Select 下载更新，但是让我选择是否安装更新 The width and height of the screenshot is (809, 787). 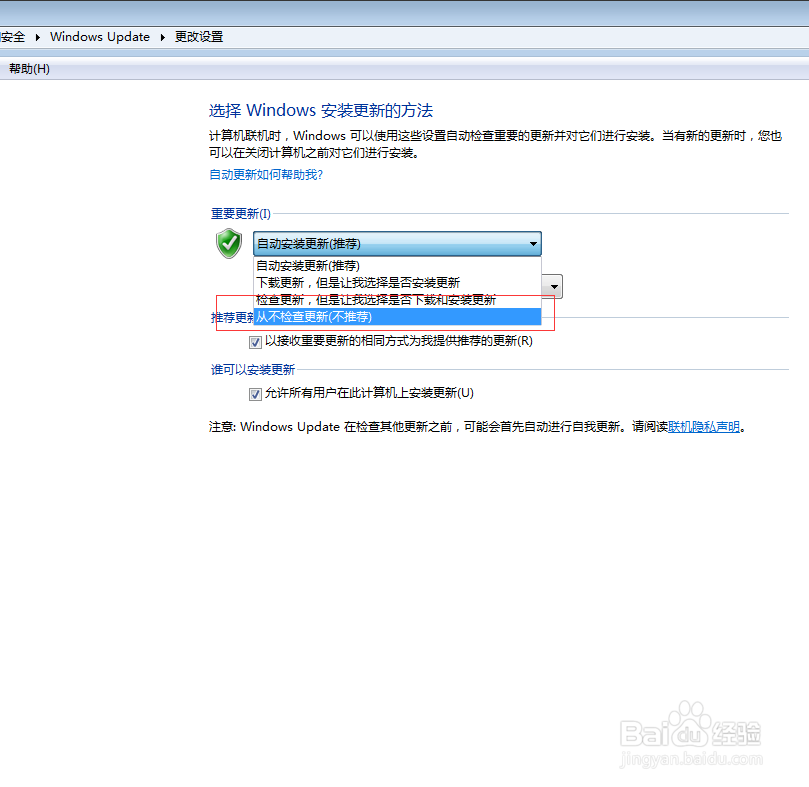[x=330, y=282]
